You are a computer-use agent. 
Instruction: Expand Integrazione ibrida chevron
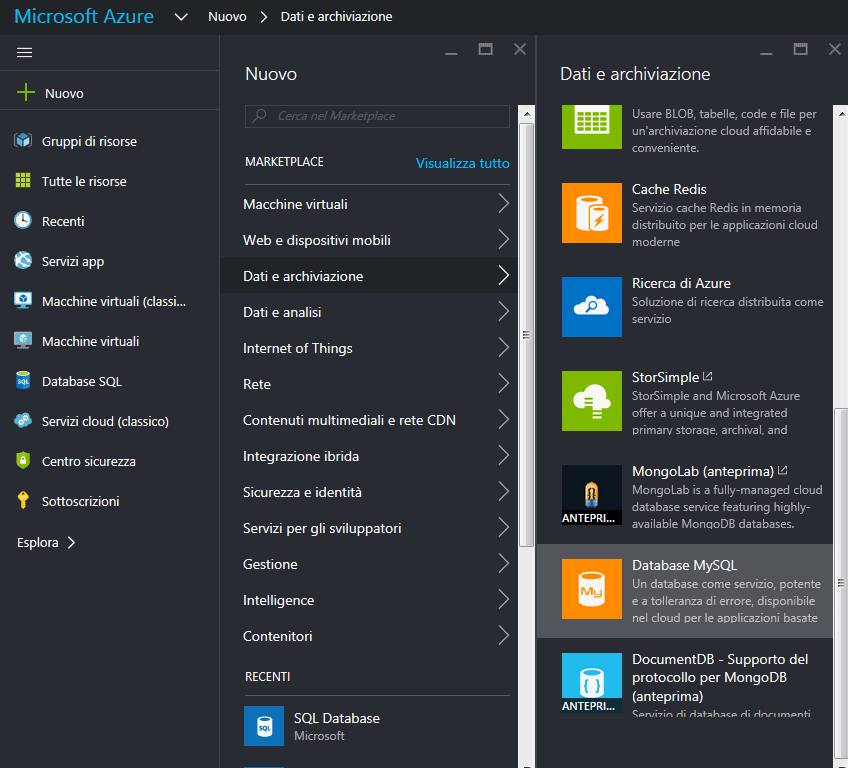click(504, 456)
